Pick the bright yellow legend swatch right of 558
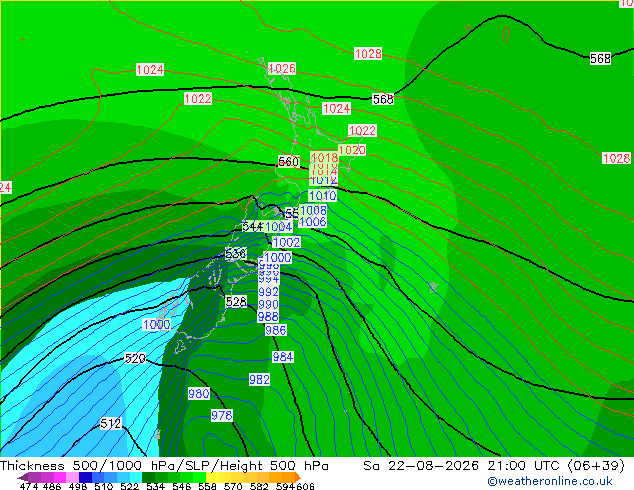 pyautogui.click(x=212, y=477)
